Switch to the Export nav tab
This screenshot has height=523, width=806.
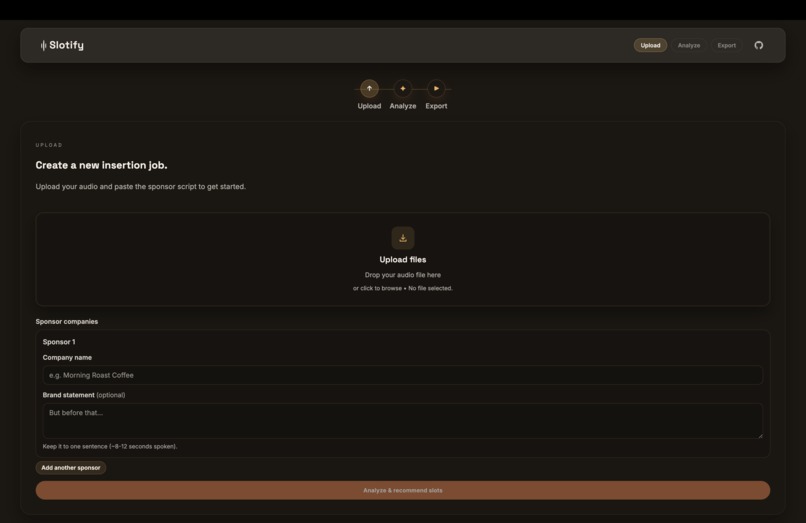pos(727,45)
